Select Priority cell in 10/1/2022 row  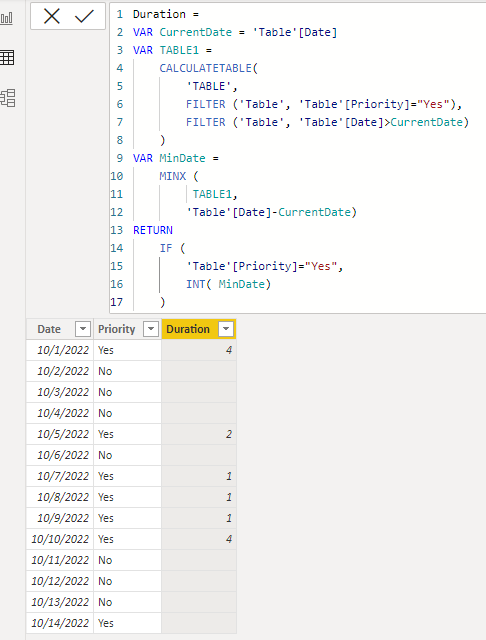(x=128, y=350)
